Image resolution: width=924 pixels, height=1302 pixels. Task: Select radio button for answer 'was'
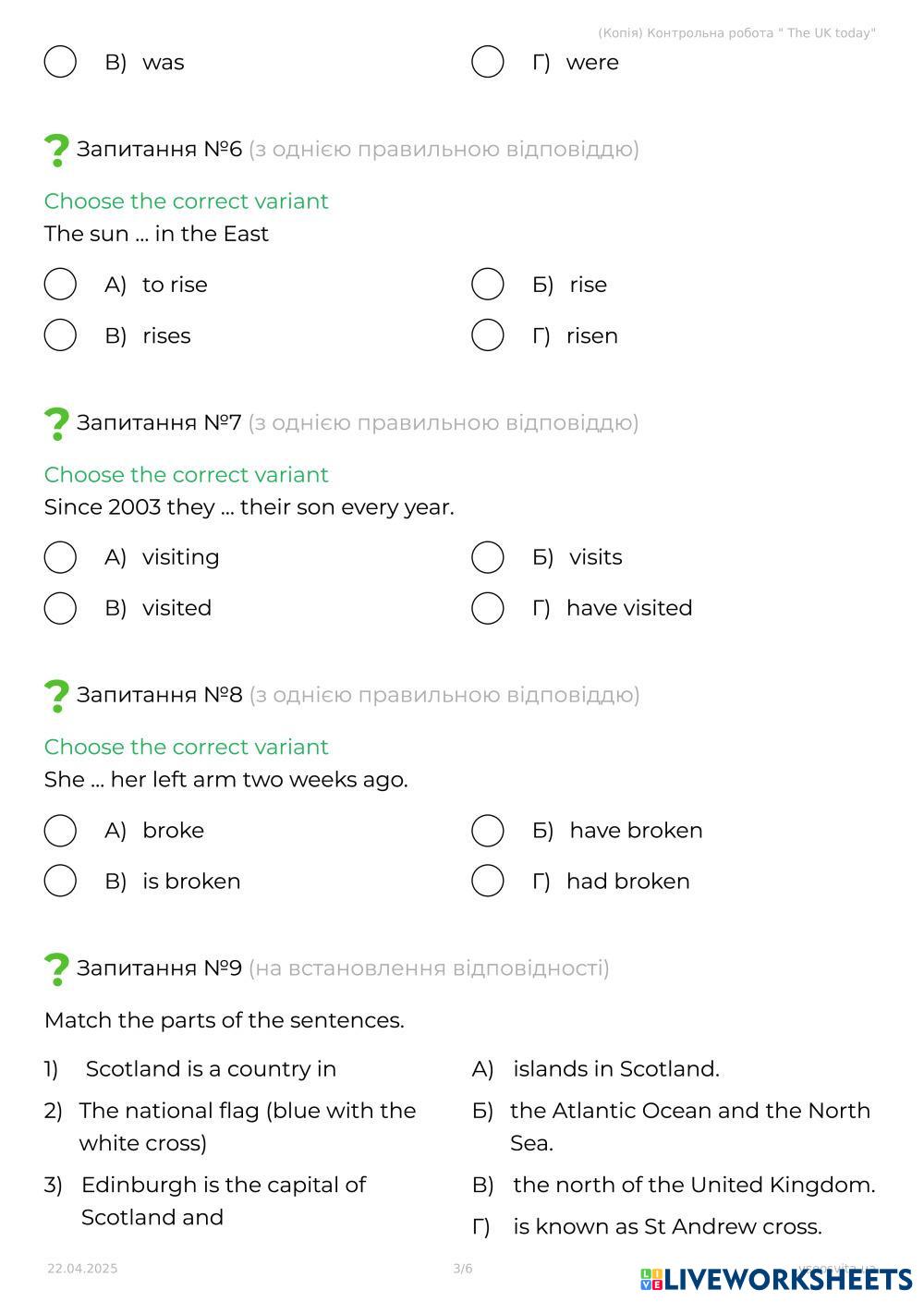(60, 62)
